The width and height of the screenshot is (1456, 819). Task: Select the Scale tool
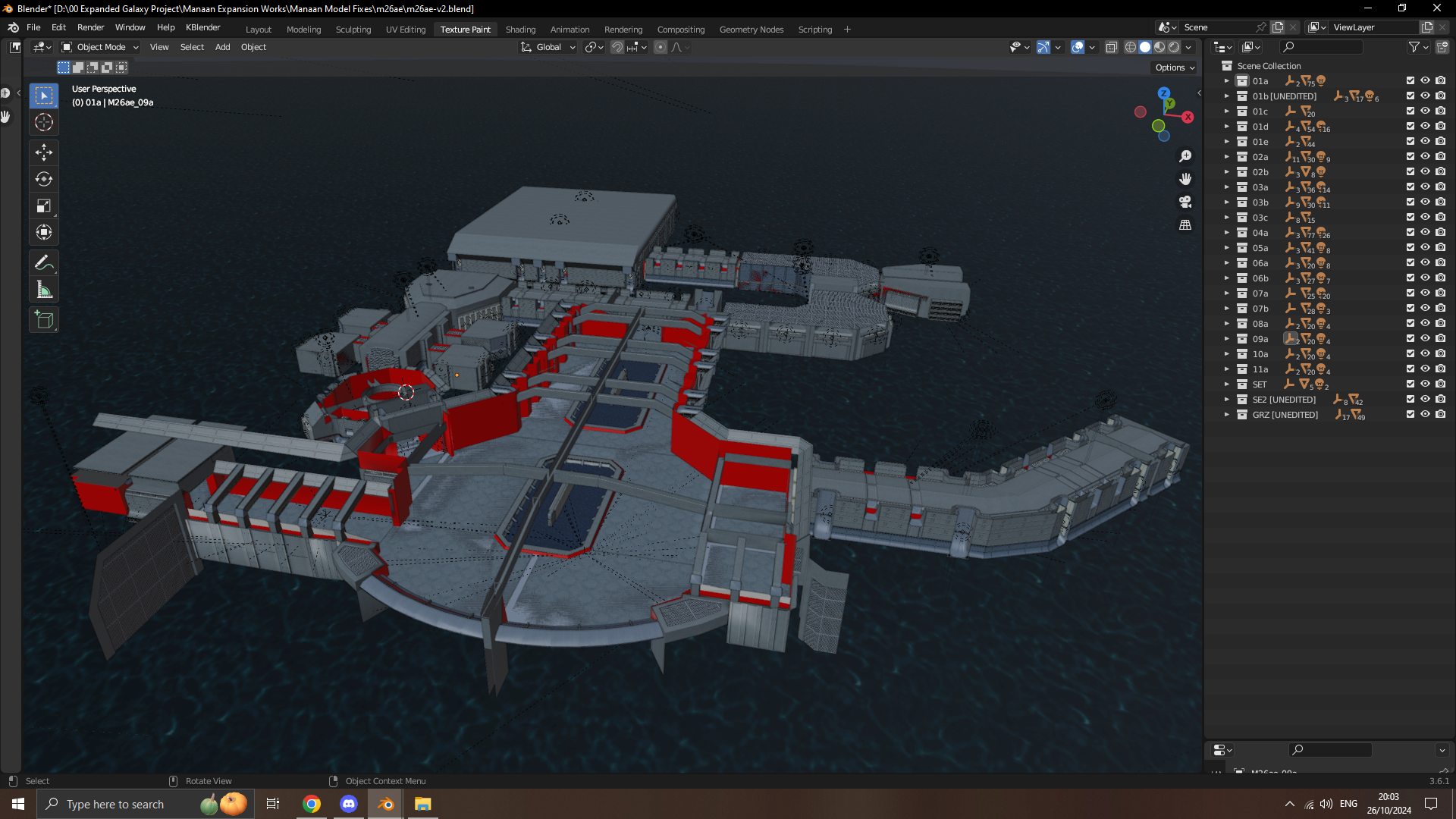[x=44, y=206]
